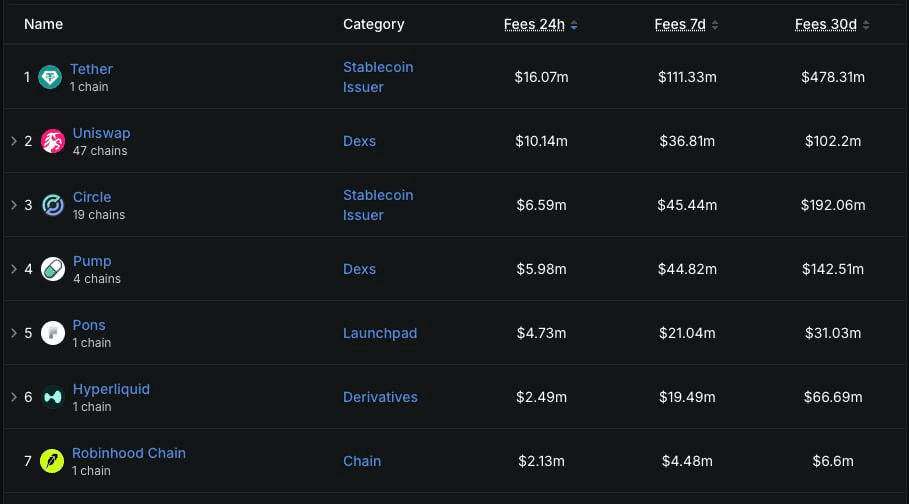Open the Derivatives category link

[x=380, y=397]
